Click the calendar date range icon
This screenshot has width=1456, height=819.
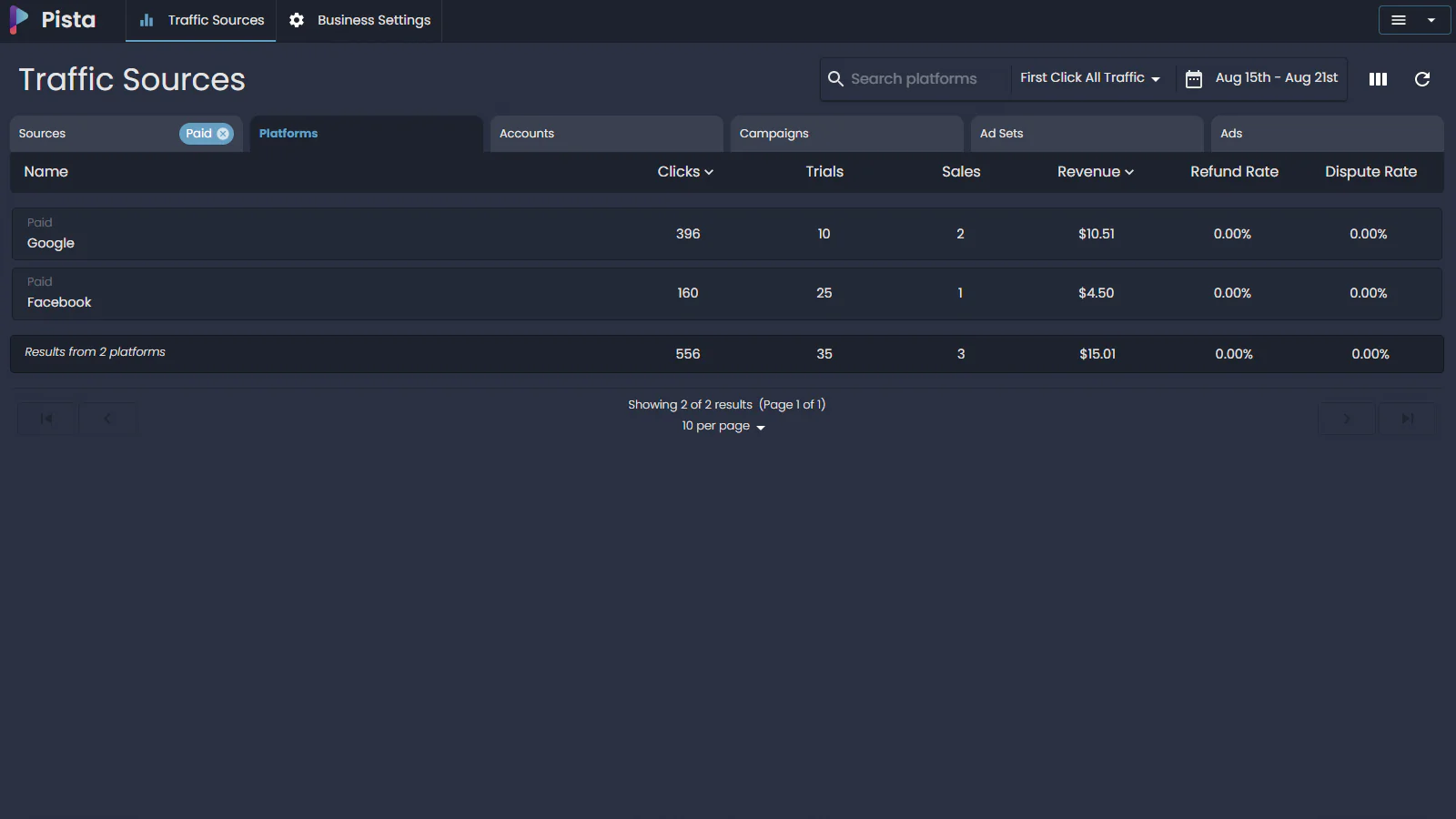point(1194,79)
